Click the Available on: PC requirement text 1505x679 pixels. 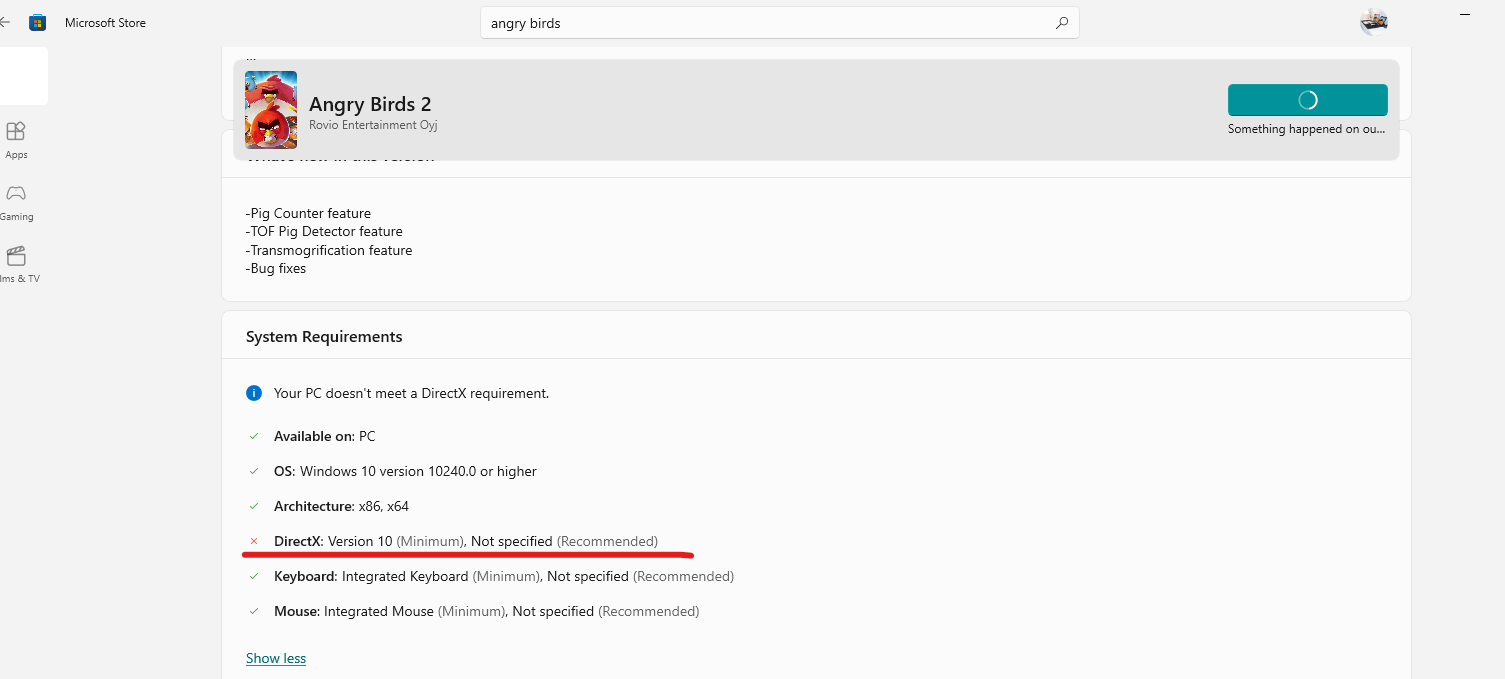click(x=325, y=436)
